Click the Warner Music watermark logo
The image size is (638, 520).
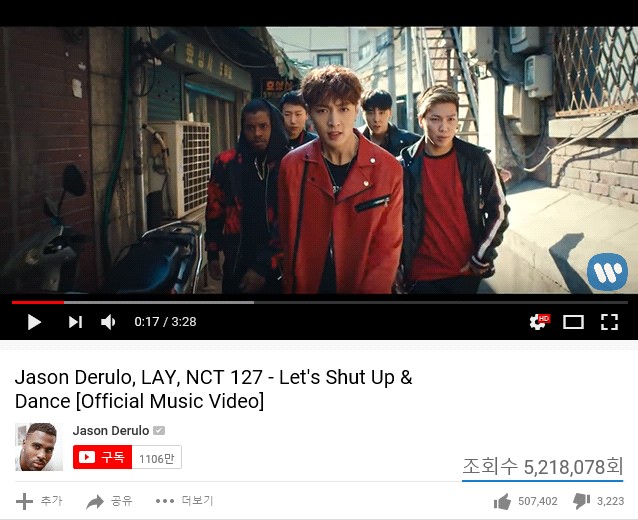[x=607, y=271]
